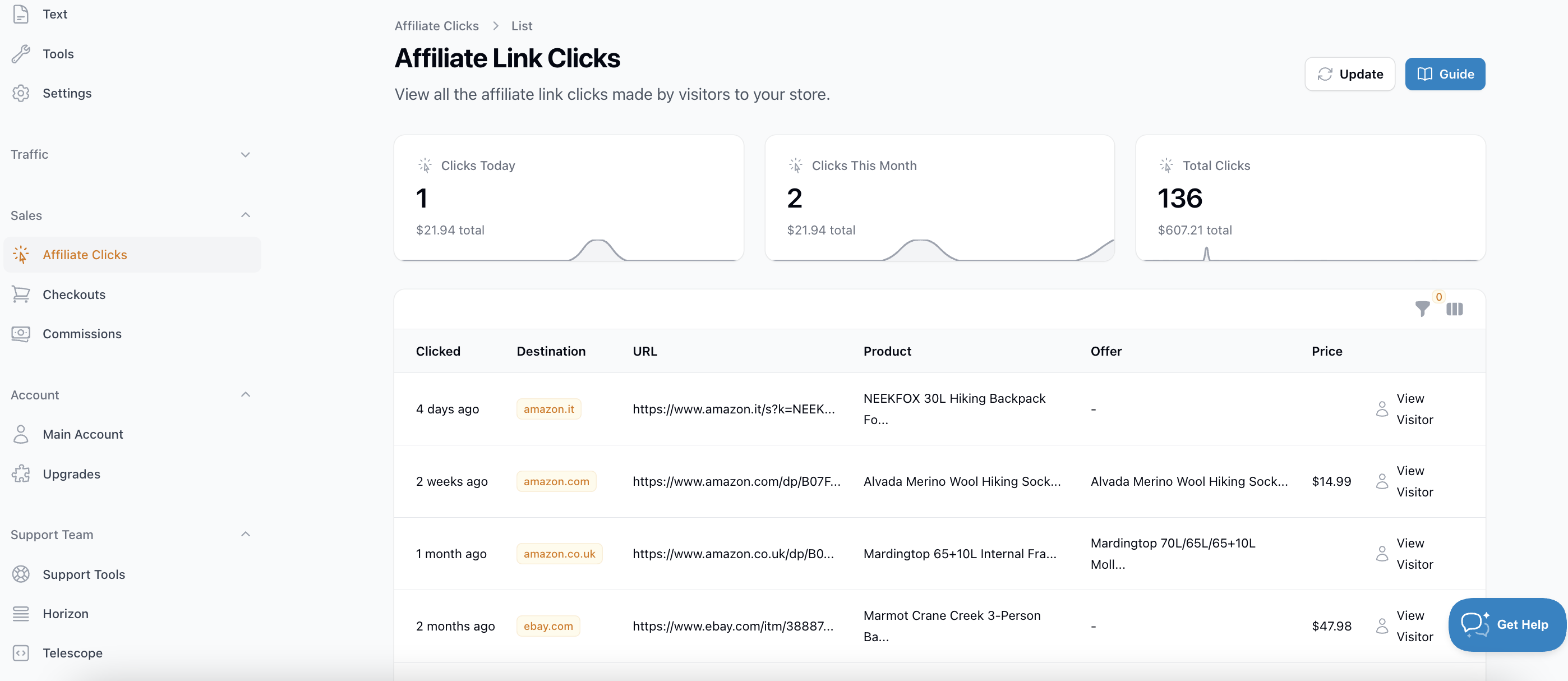Open the Guide button
Screen dimensions: 1568x681
[x=1445, y=73]
